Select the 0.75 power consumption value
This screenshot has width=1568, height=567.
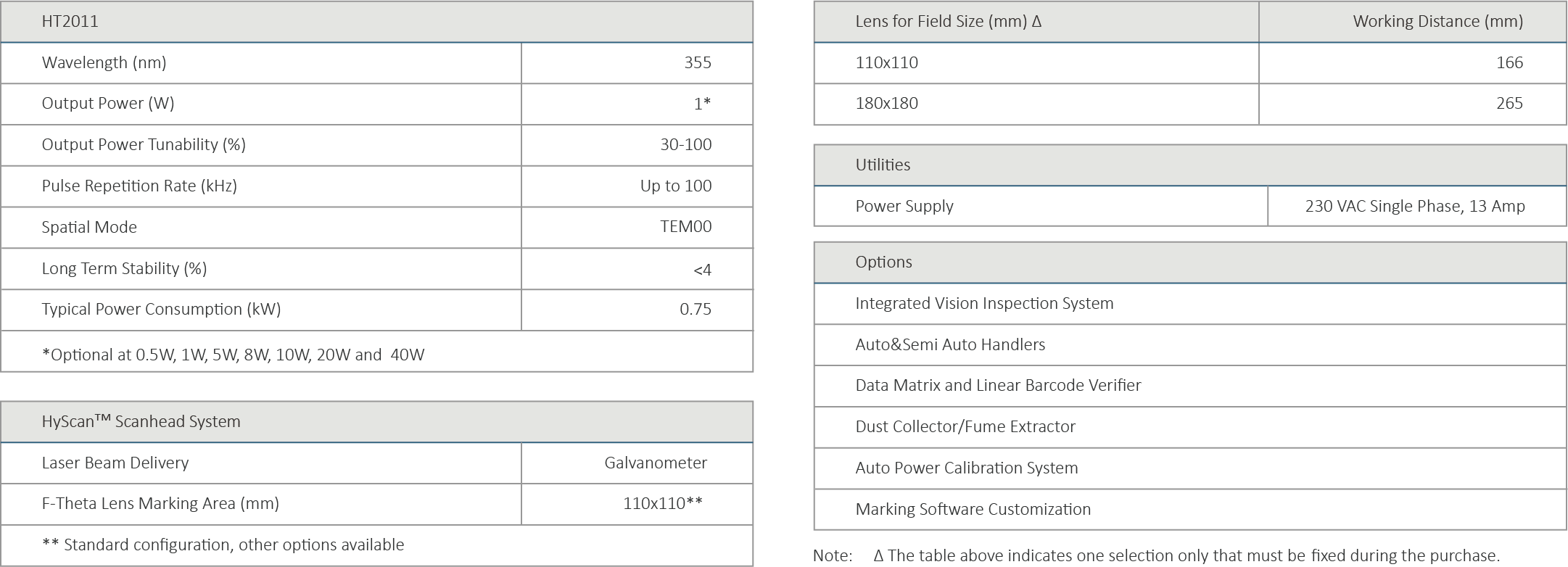tap(695, 309)
